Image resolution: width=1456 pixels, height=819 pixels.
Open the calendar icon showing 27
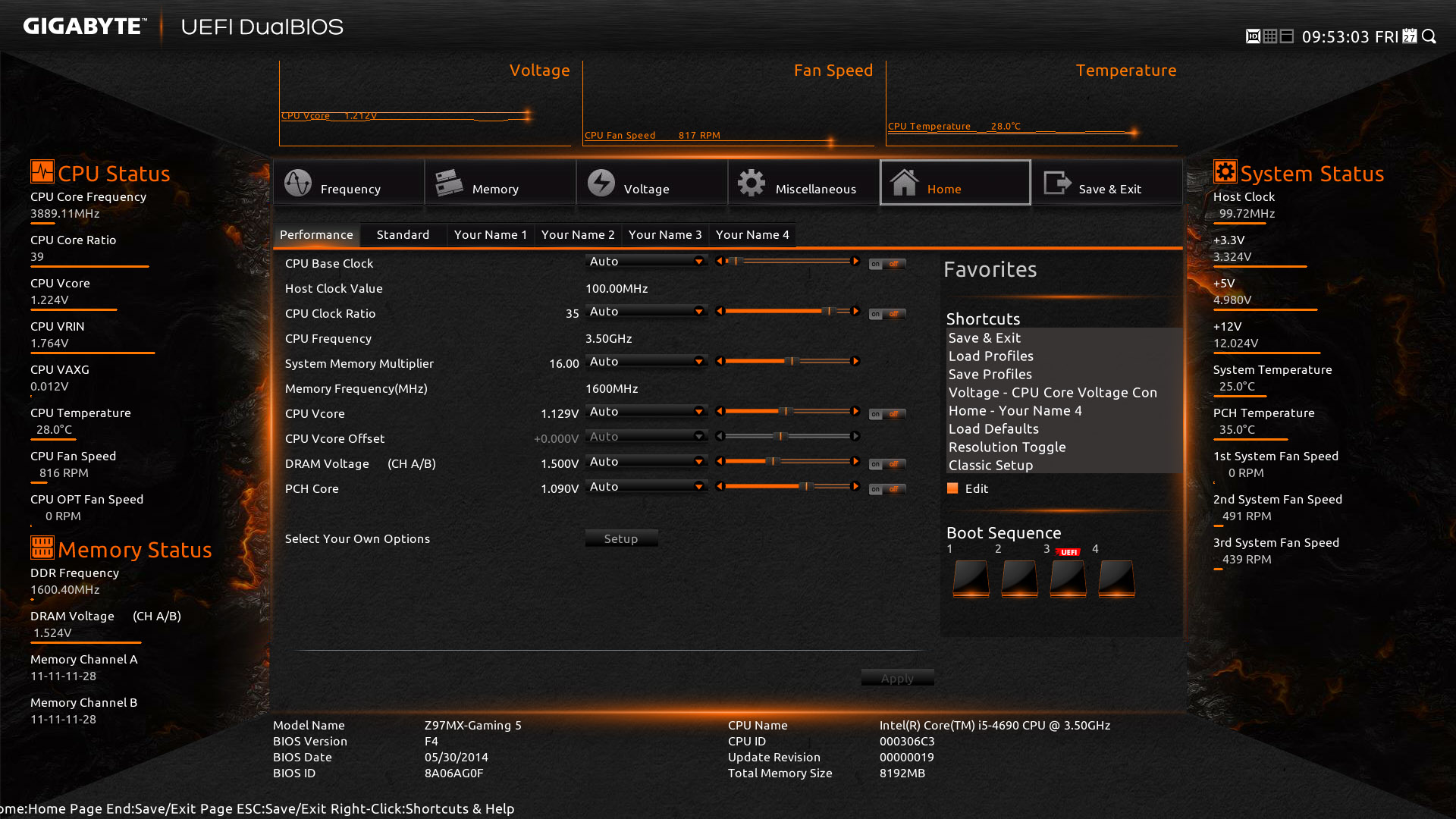tap(1410, 36)
